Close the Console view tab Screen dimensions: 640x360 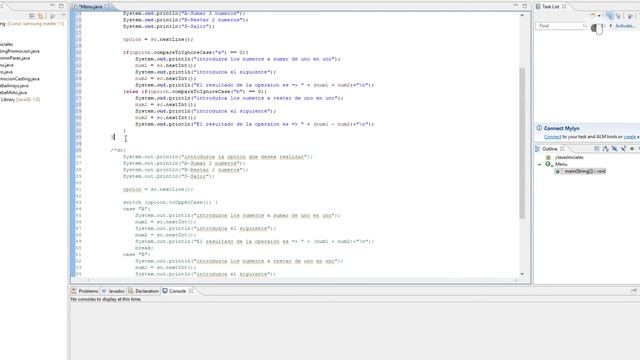tap(191, 291)
